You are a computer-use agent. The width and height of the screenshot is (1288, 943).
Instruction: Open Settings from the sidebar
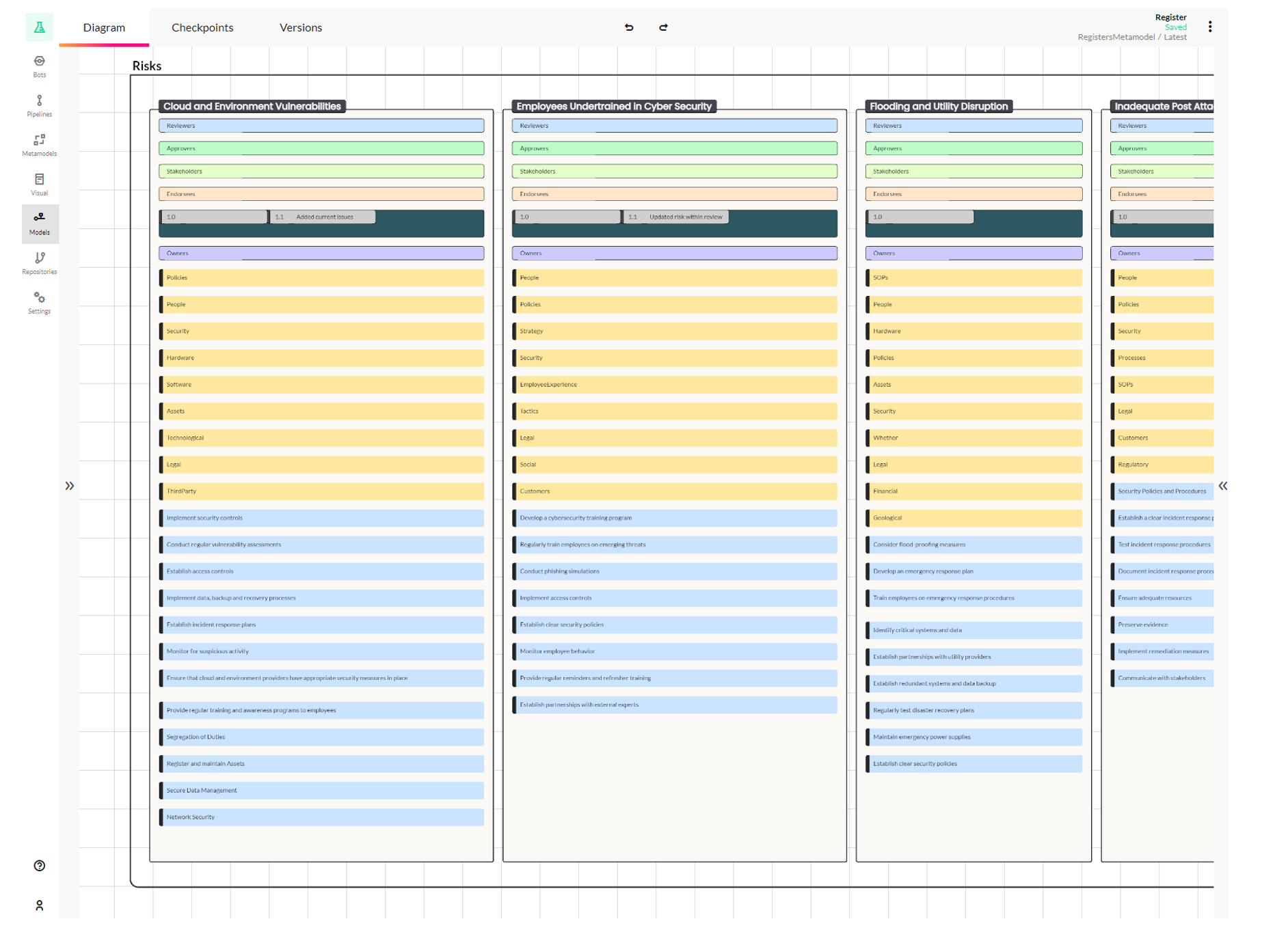point(39,301)
